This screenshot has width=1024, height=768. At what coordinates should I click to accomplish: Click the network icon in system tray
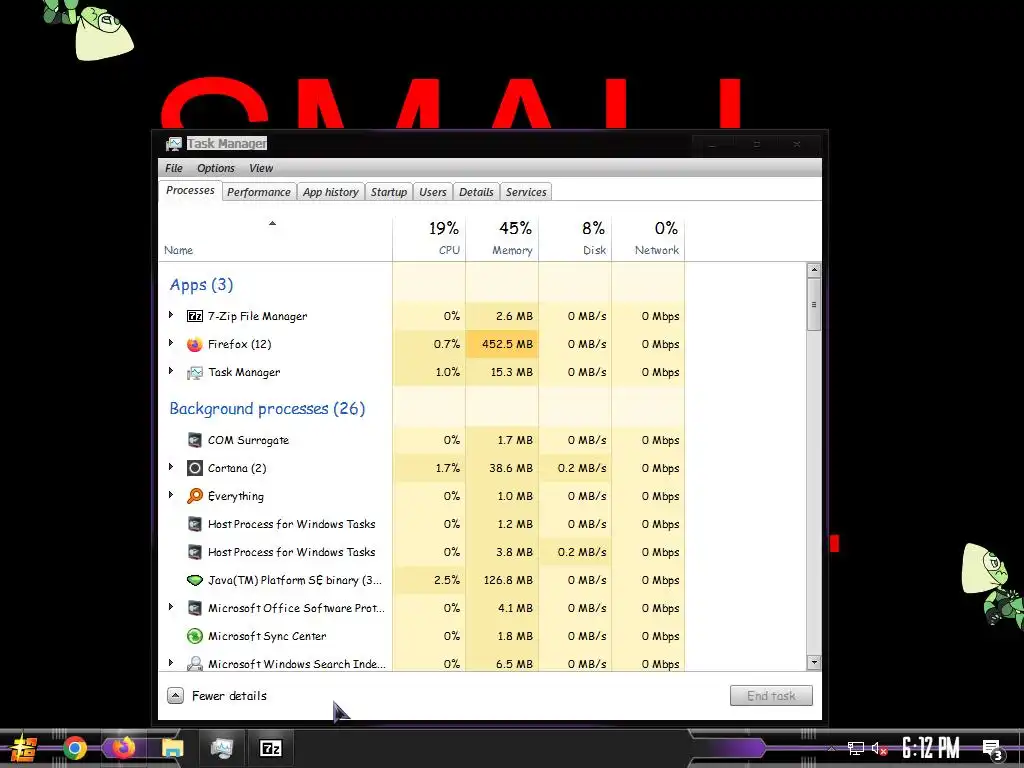(x=856, y=748)
